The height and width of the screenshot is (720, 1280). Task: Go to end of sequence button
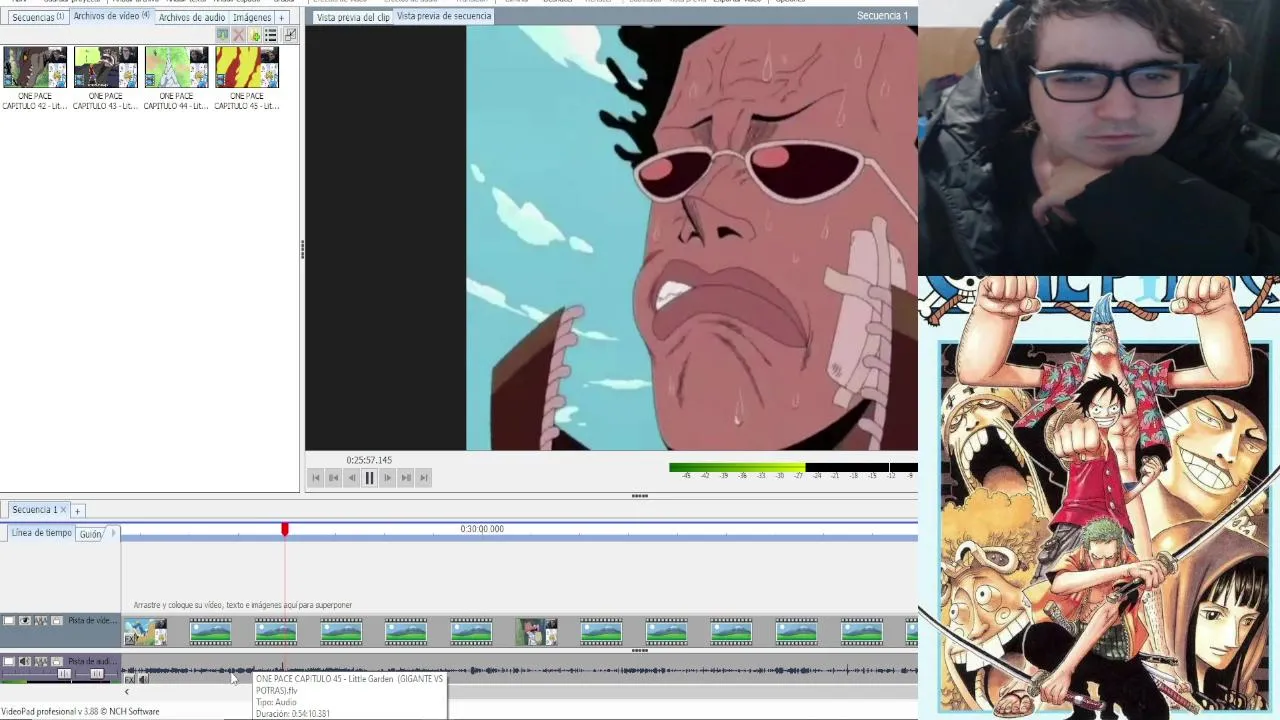click(424, 478)
